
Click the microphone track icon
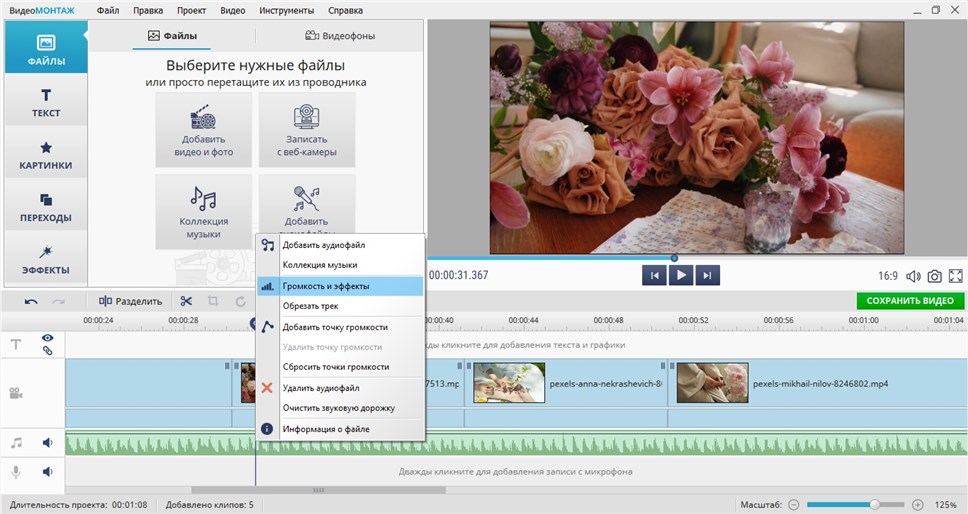(16, 472)
